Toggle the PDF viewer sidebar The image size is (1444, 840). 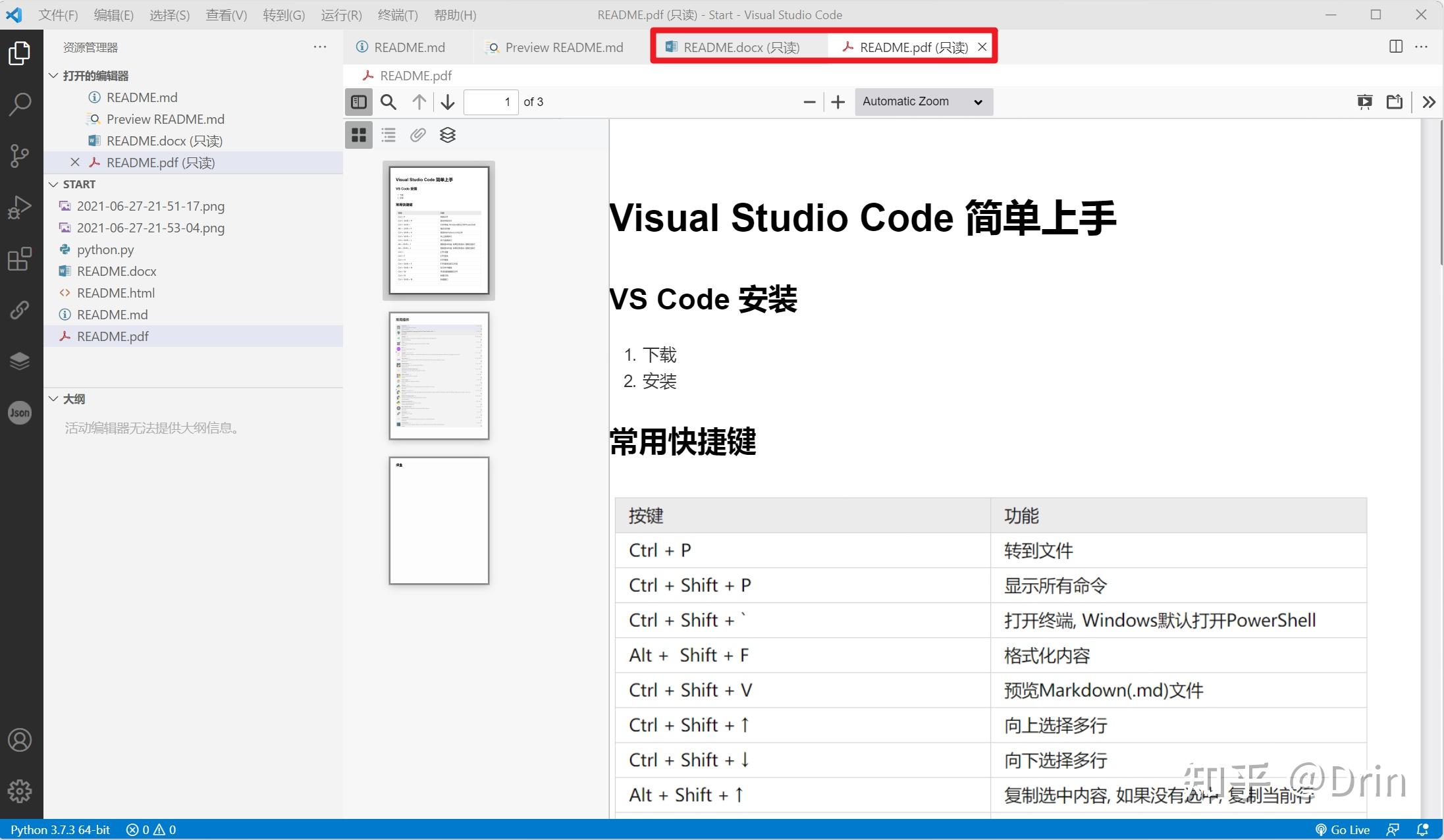359,102
